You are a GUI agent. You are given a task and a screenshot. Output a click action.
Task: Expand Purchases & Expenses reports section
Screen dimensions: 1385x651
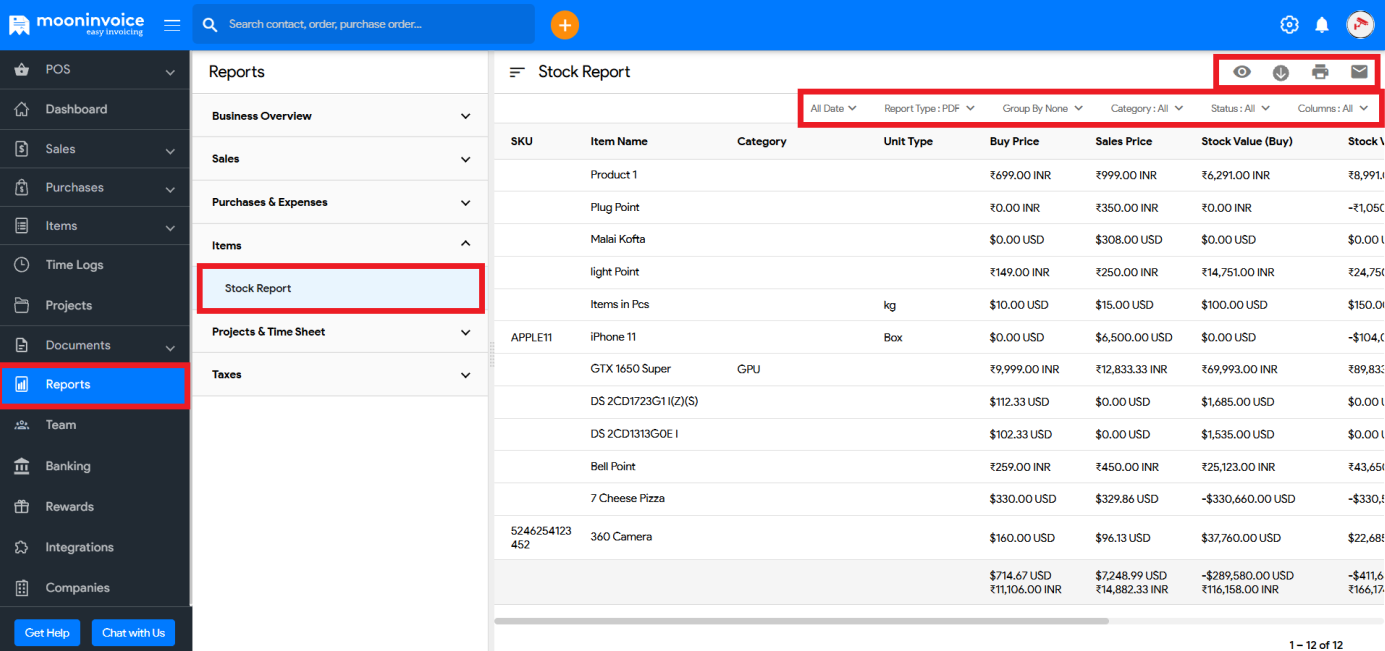pos(340,202)
